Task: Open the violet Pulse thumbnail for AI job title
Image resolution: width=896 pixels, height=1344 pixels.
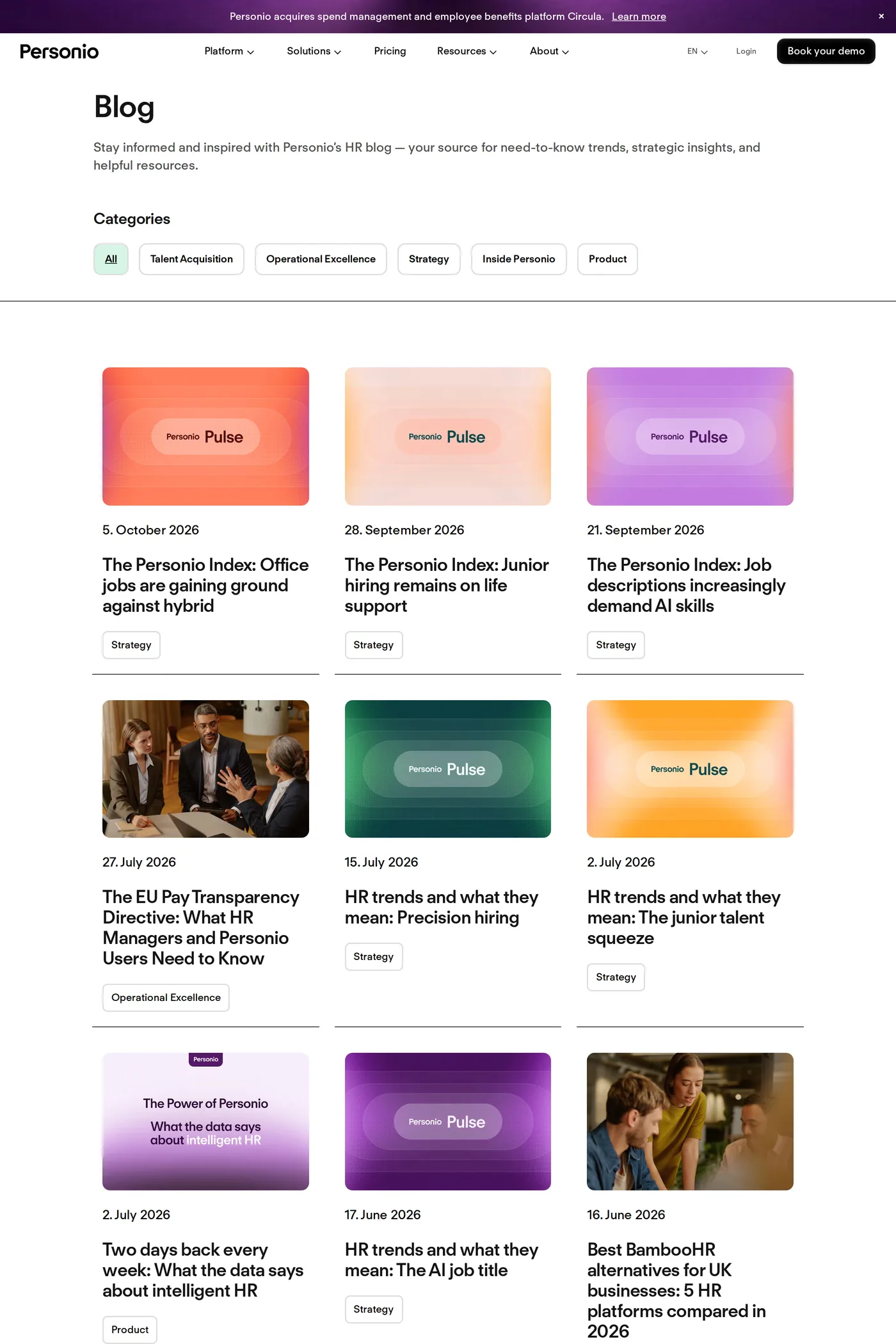Action: 447,1121
